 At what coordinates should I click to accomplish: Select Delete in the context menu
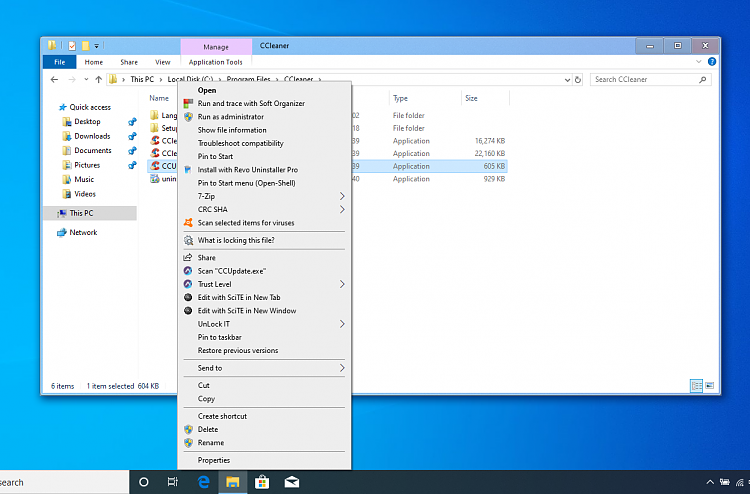(x=264, y=429)
